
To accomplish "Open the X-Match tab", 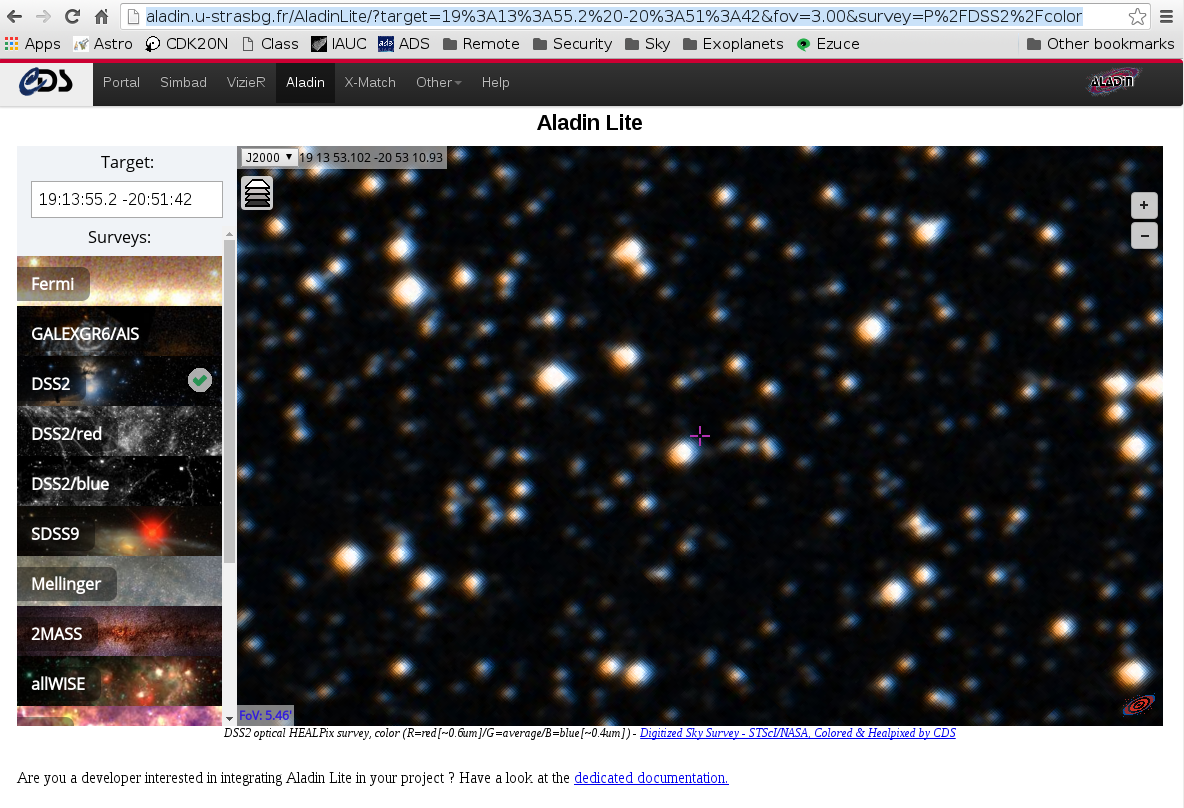I will 370,82.
